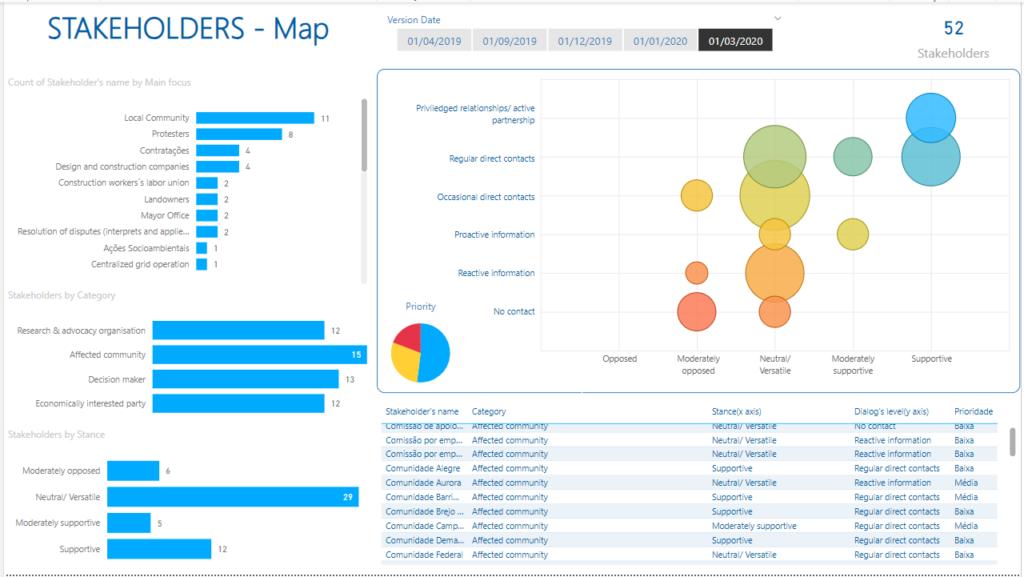1024x577 pixels.
Task: Select version date 01/09/2019
Action: click(509, 40)
